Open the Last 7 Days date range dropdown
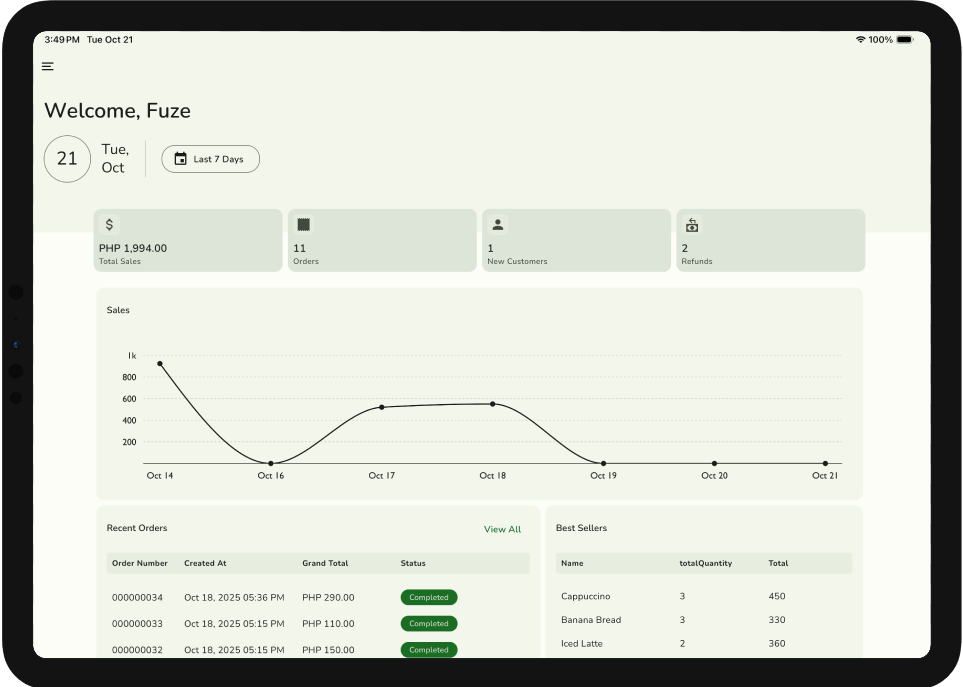The width and height of the screenshot is (963, 687). pos(211,159)
